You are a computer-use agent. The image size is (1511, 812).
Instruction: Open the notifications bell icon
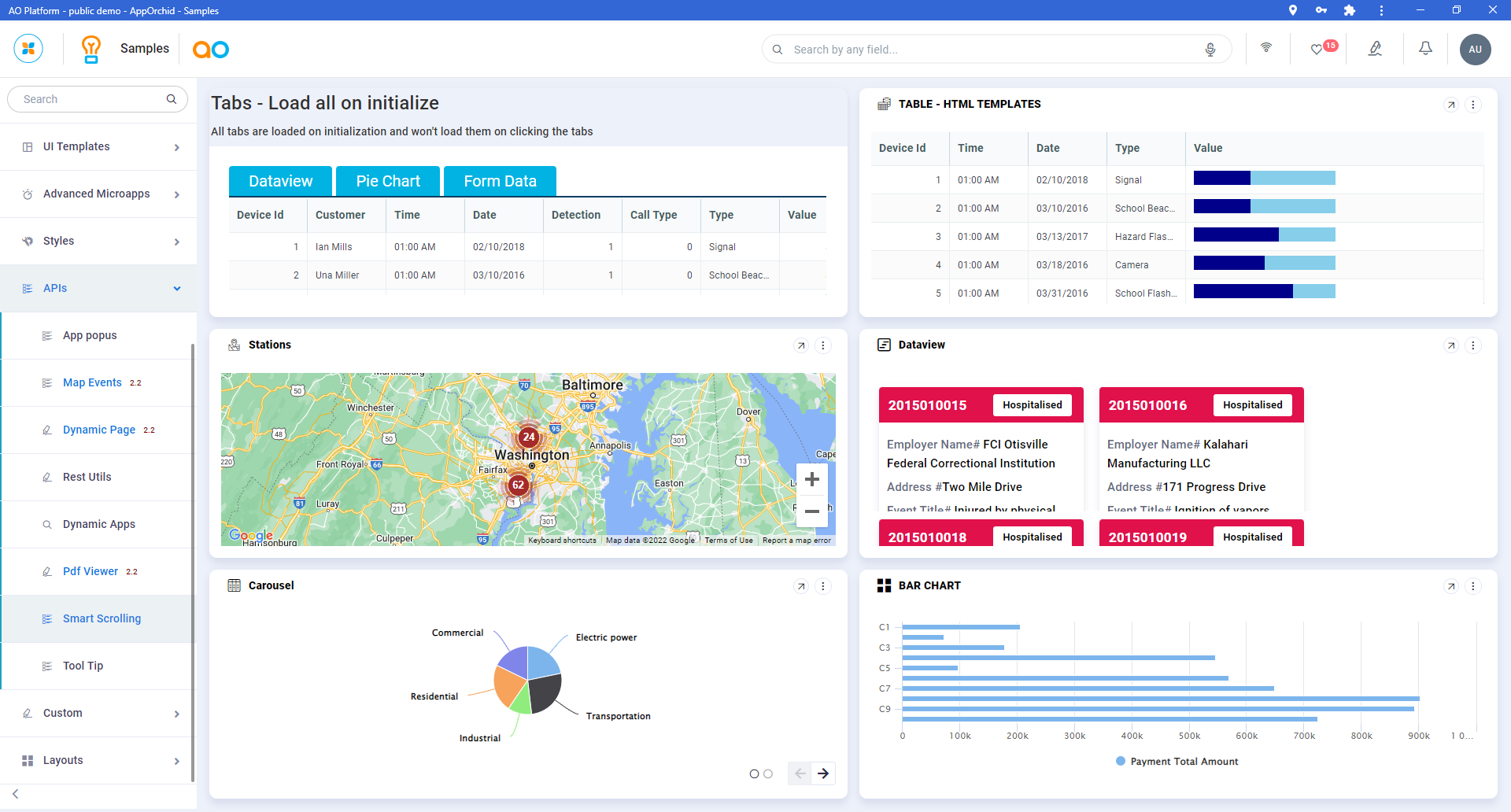[x=1425, y=49]
